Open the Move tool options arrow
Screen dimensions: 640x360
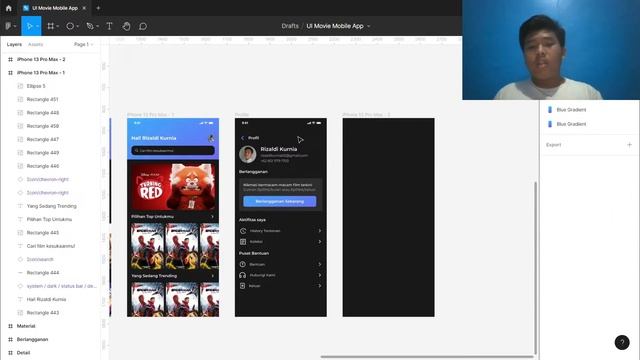37,26
